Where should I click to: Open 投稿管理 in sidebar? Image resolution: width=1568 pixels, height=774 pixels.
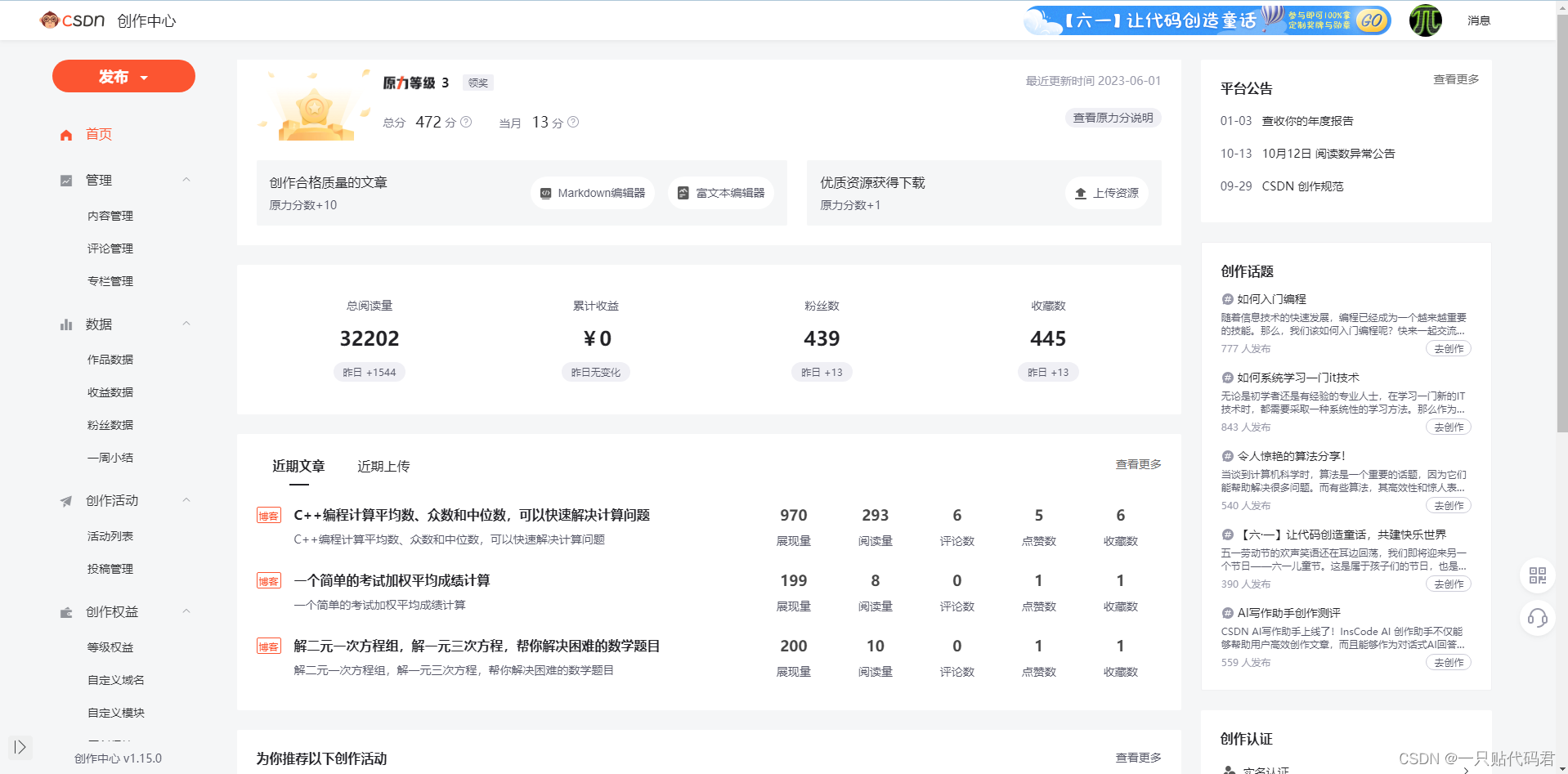click(x=110, y=569)
